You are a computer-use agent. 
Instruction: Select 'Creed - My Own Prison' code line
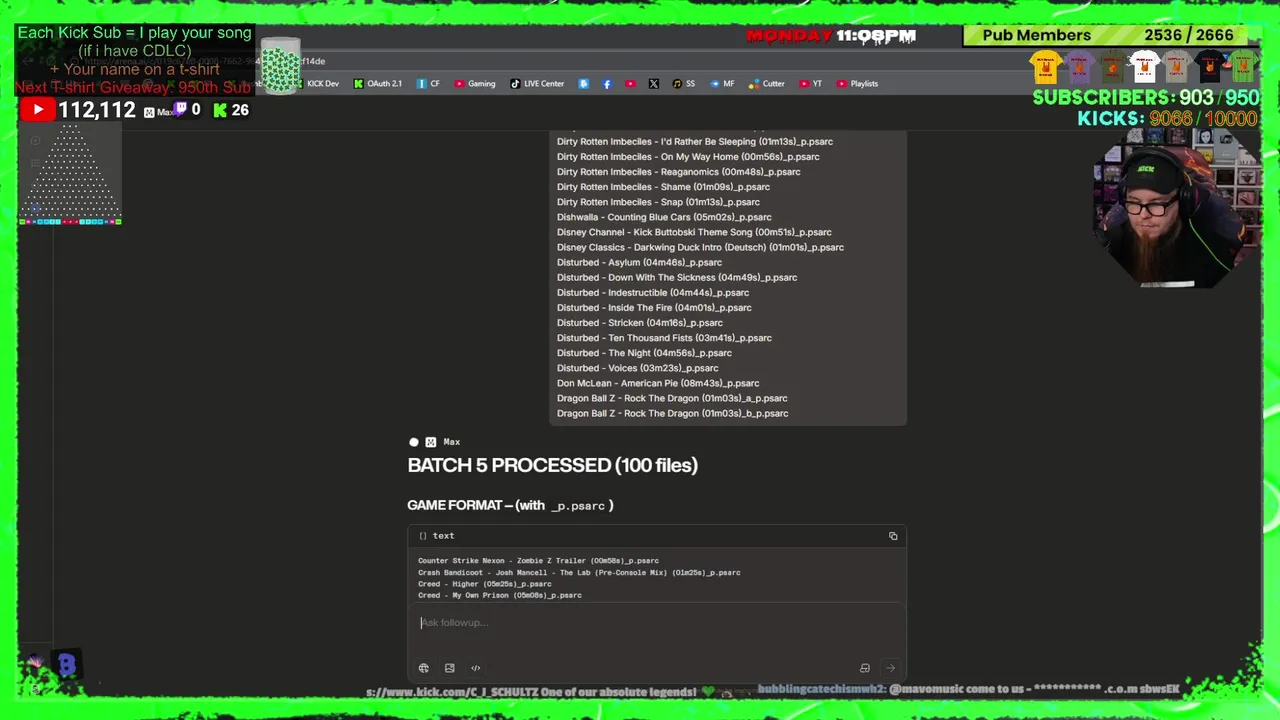(x=499, y=596)
